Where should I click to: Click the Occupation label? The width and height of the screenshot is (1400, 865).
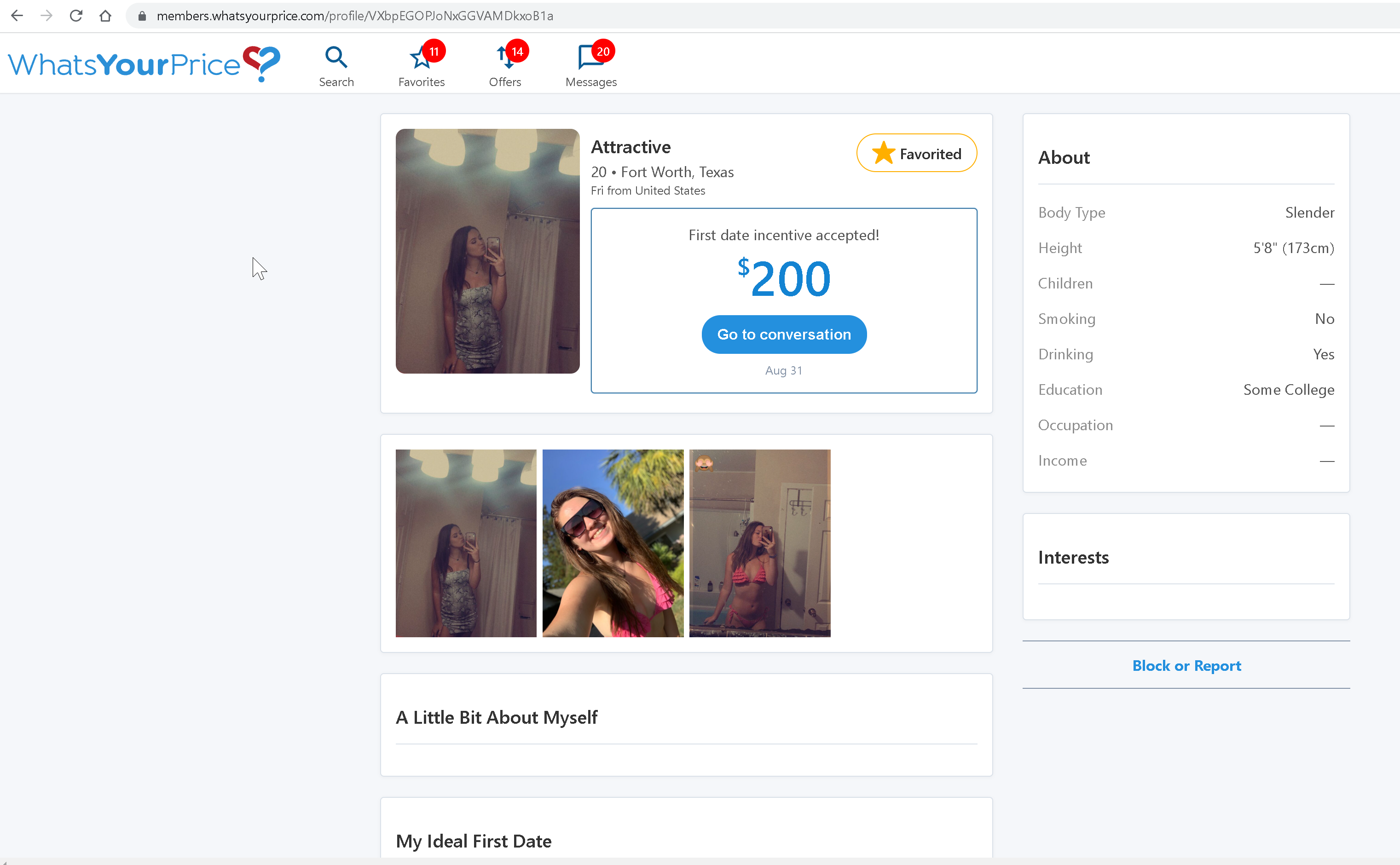[1076, 426]
